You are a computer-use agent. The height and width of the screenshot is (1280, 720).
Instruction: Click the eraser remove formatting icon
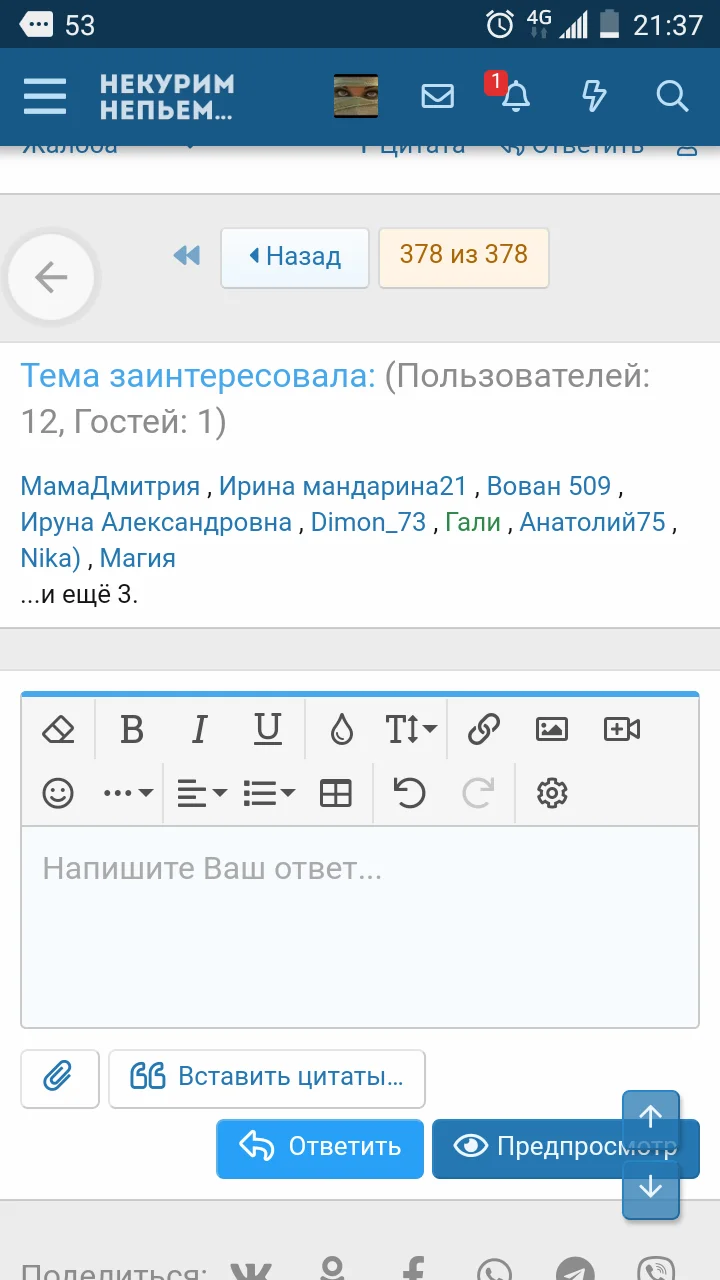click(x=59, y=730)
